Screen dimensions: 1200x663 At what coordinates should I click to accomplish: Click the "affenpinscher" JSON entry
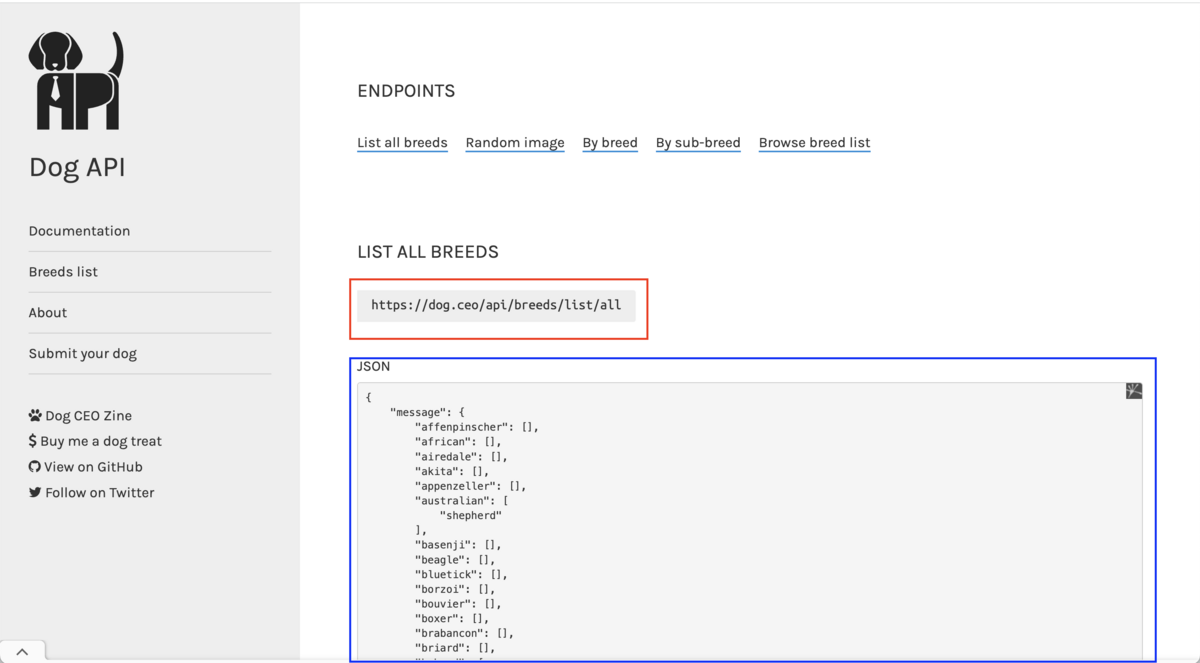(x=477, y=427)
